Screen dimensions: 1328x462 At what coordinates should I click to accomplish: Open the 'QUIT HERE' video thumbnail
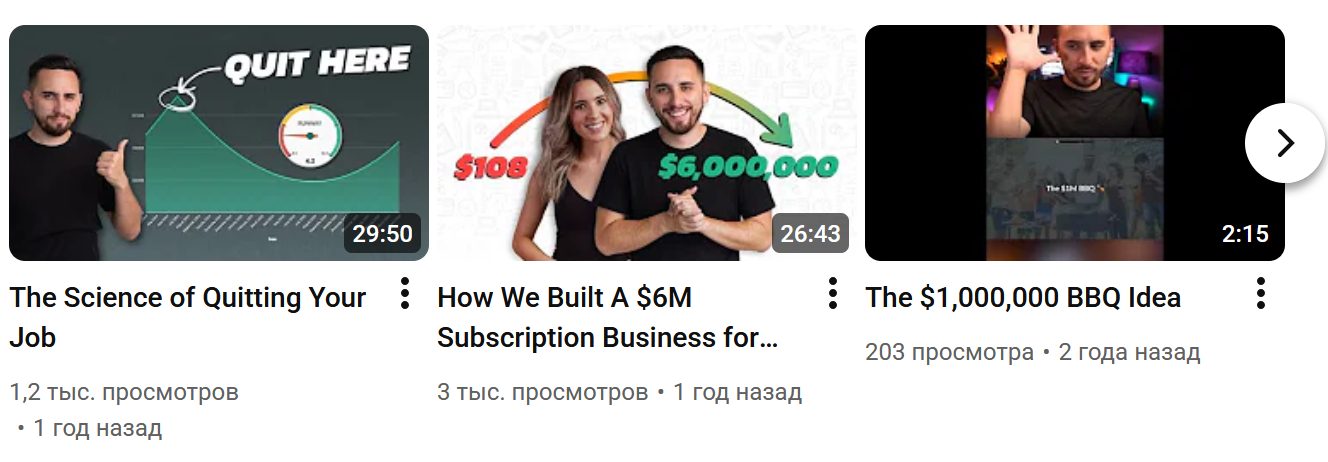click(219, 143)
